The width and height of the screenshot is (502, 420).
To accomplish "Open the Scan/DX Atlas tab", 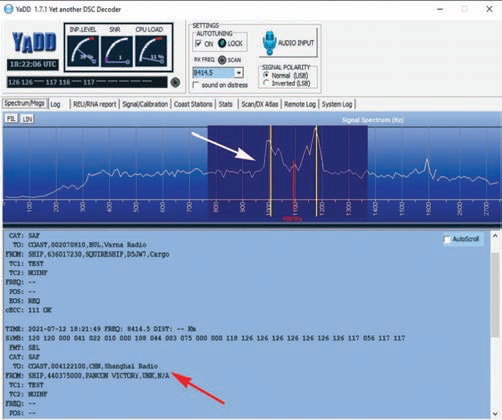I will (260, 104).
